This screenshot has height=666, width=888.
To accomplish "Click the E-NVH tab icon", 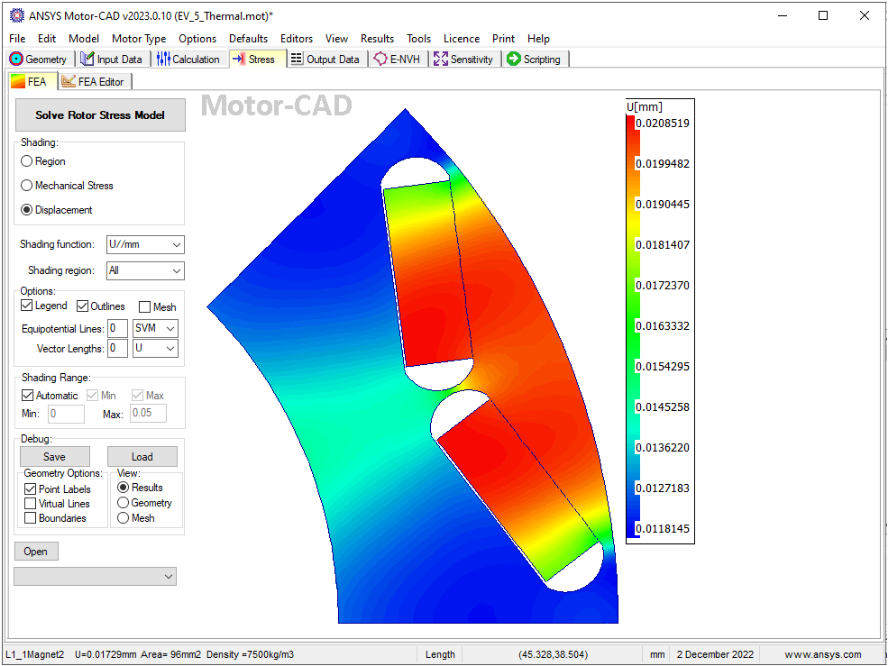I will 381,59.
